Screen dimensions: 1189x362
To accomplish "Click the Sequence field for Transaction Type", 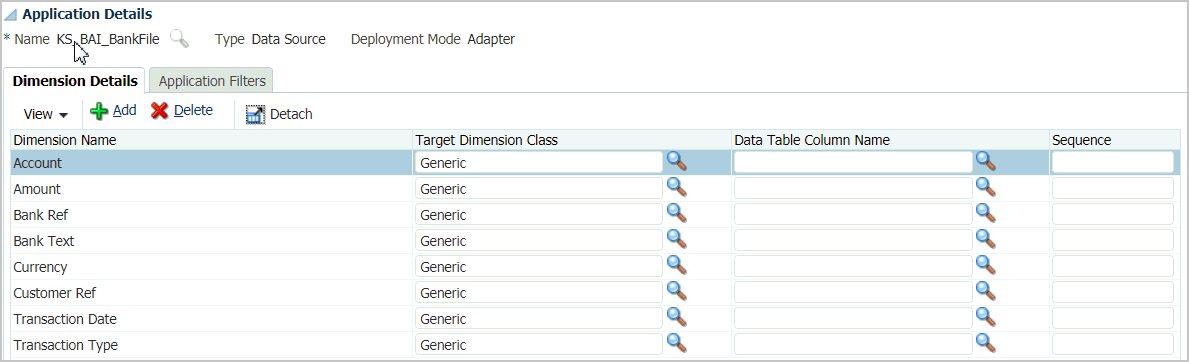I will click(x=1112, y=345).
